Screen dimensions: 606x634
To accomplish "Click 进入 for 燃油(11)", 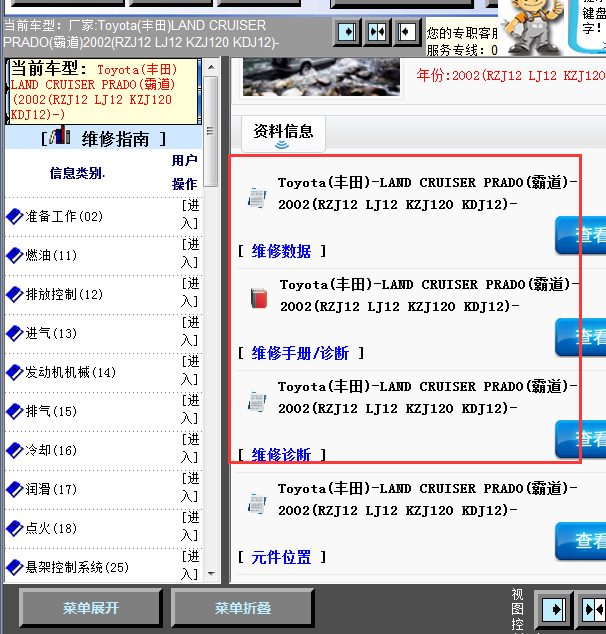I will (190, 254).
